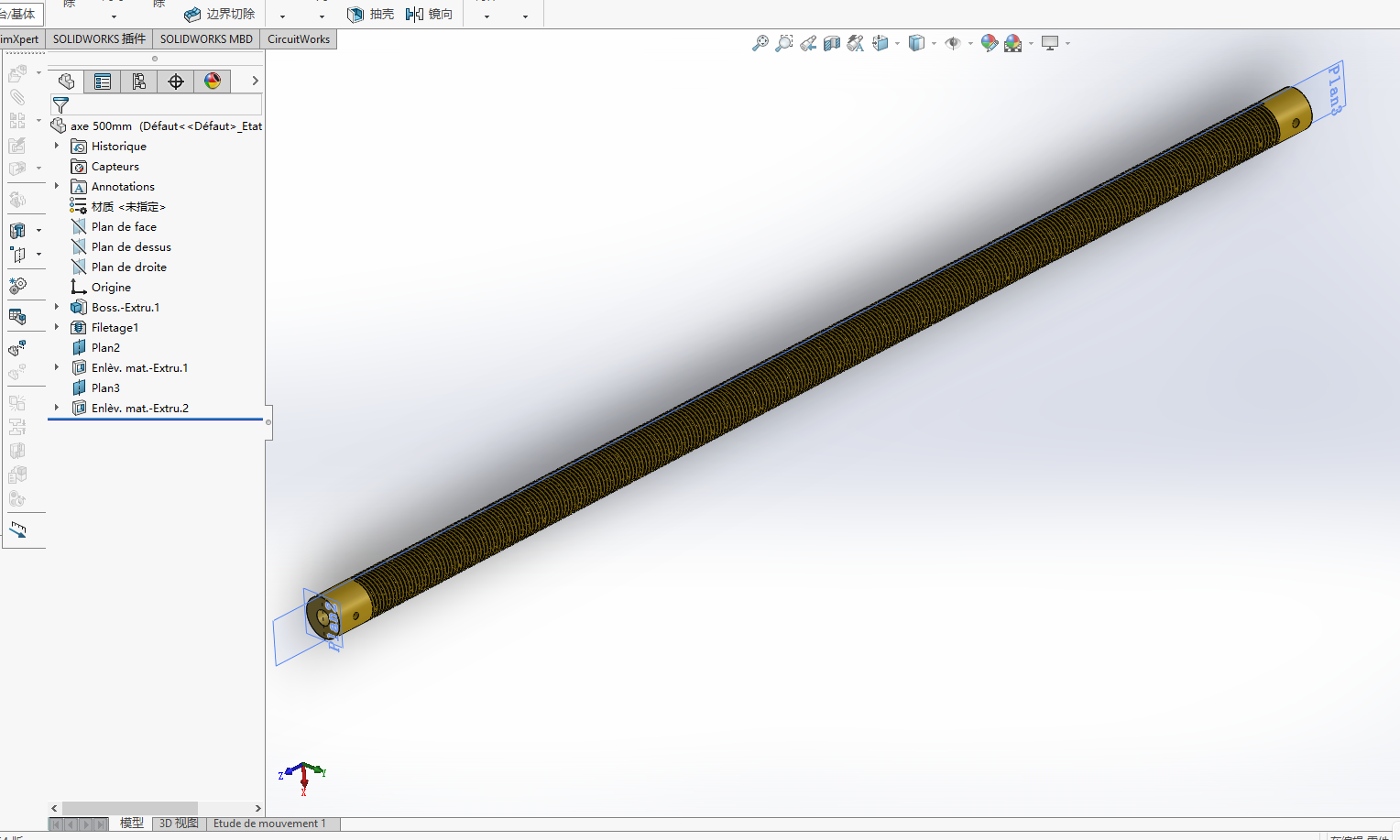The height and width of the screenshot is (840, 1400).
Task: Open the View Orientation cube icon
Action: click(x=880, y=43)
